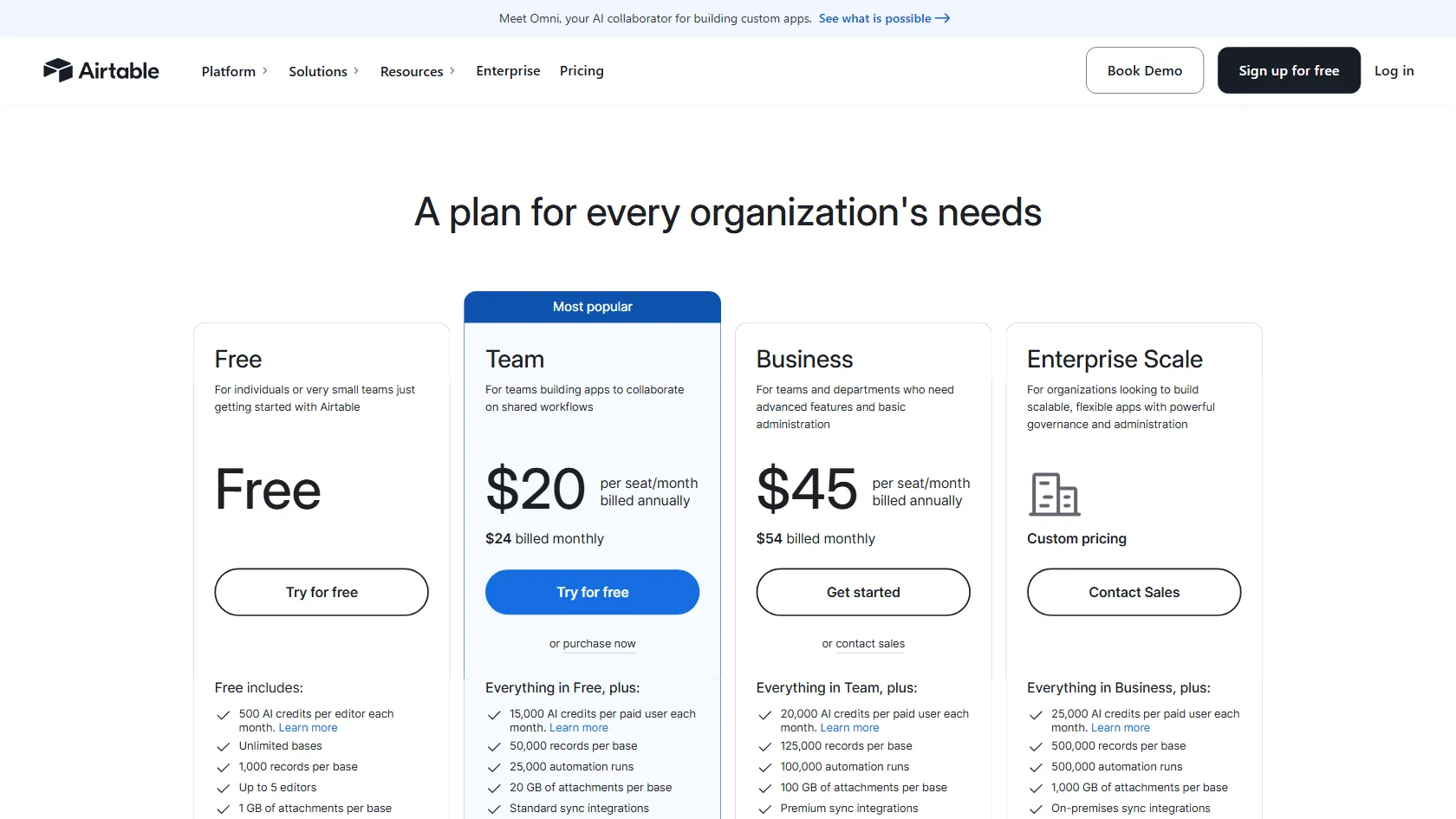Click checkmark beside 100,000 automation runs
The image size is (1456, 819).
(764, 767)
